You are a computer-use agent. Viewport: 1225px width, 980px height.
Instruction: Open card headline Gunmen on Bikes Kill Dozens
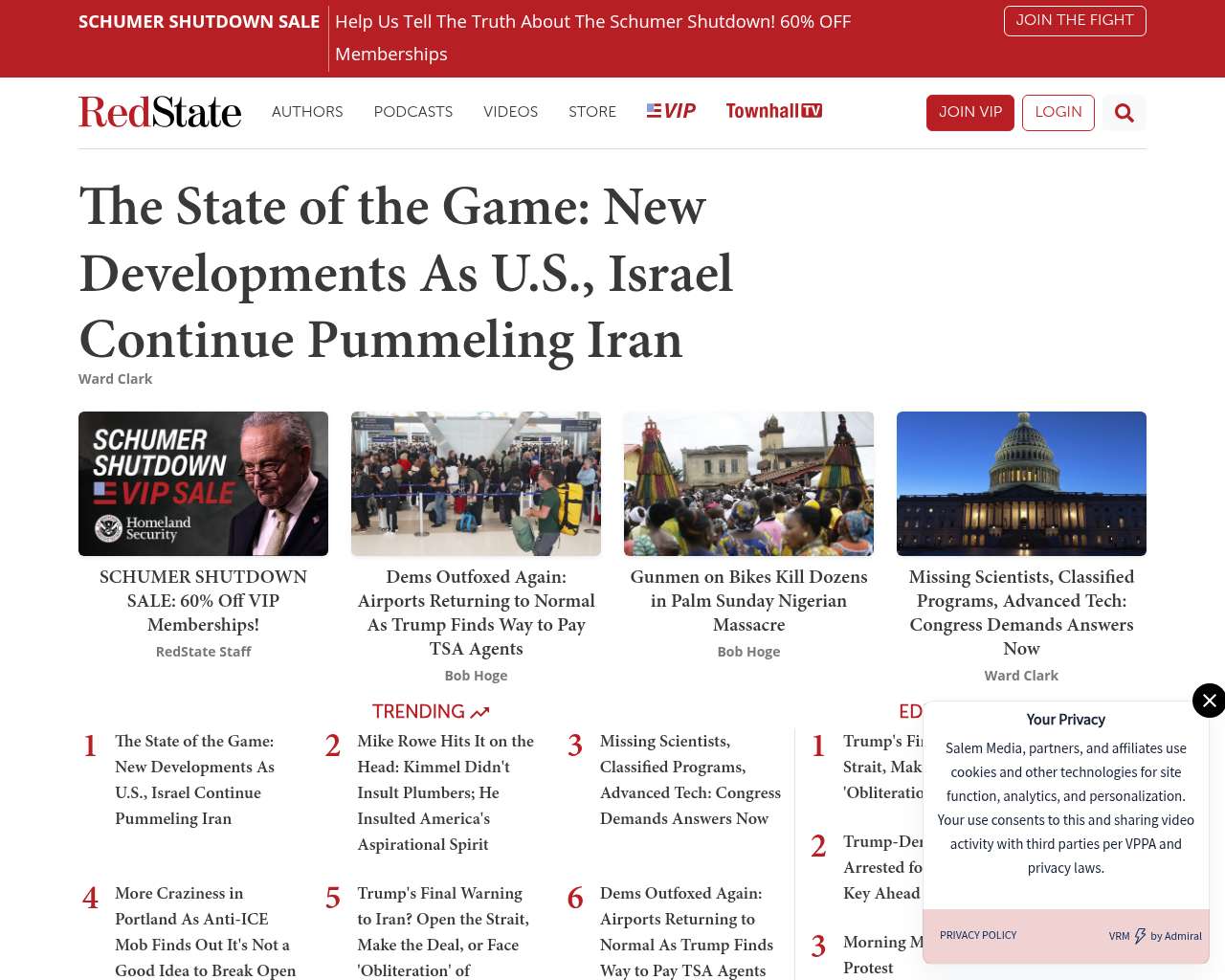tap(748, 601)
